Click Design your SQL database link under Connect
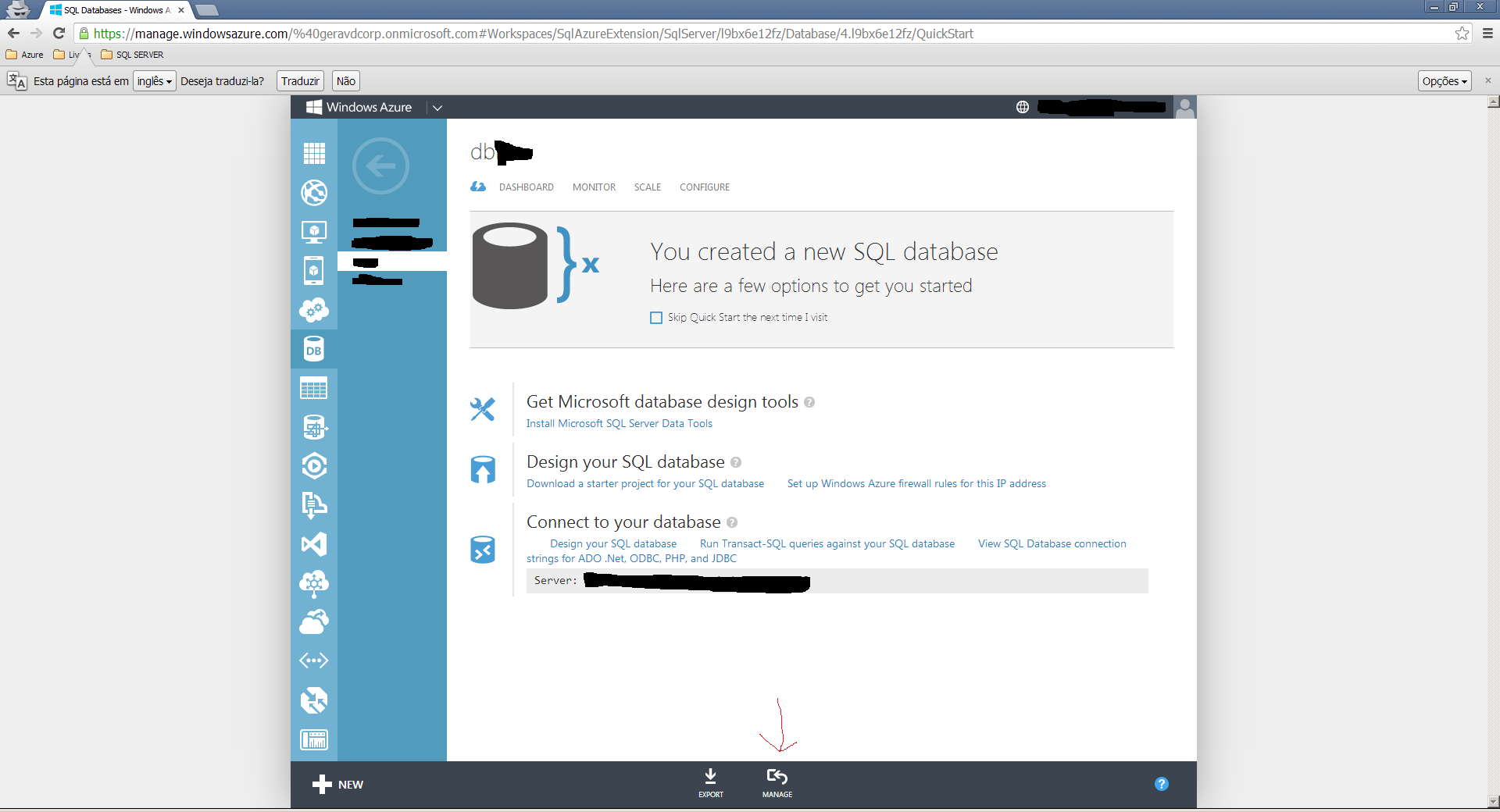Image resolution: width=1500 pixels, height=812 pixels. click(x=613, y=544)
